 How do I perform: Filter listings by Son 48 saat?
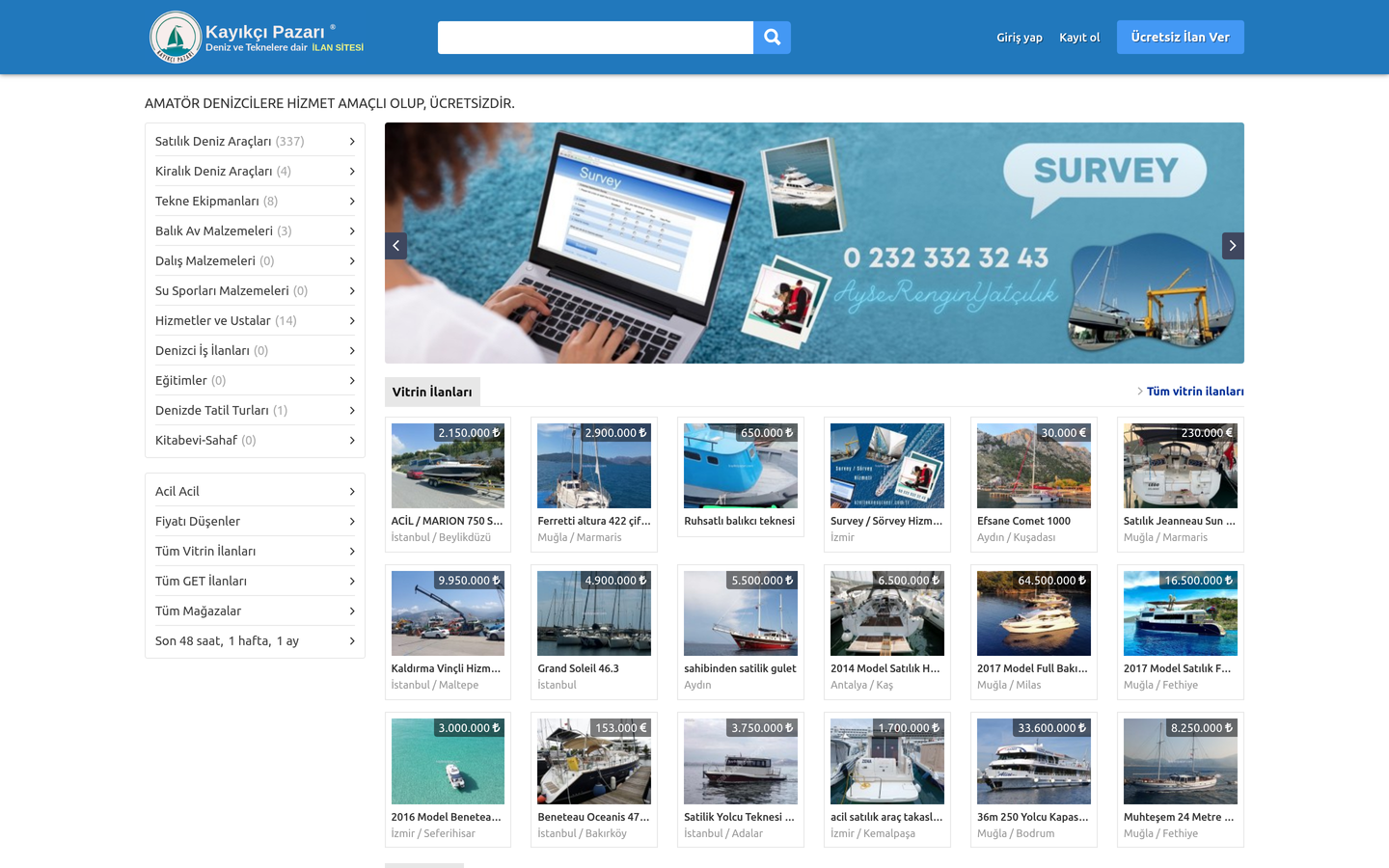189,641
